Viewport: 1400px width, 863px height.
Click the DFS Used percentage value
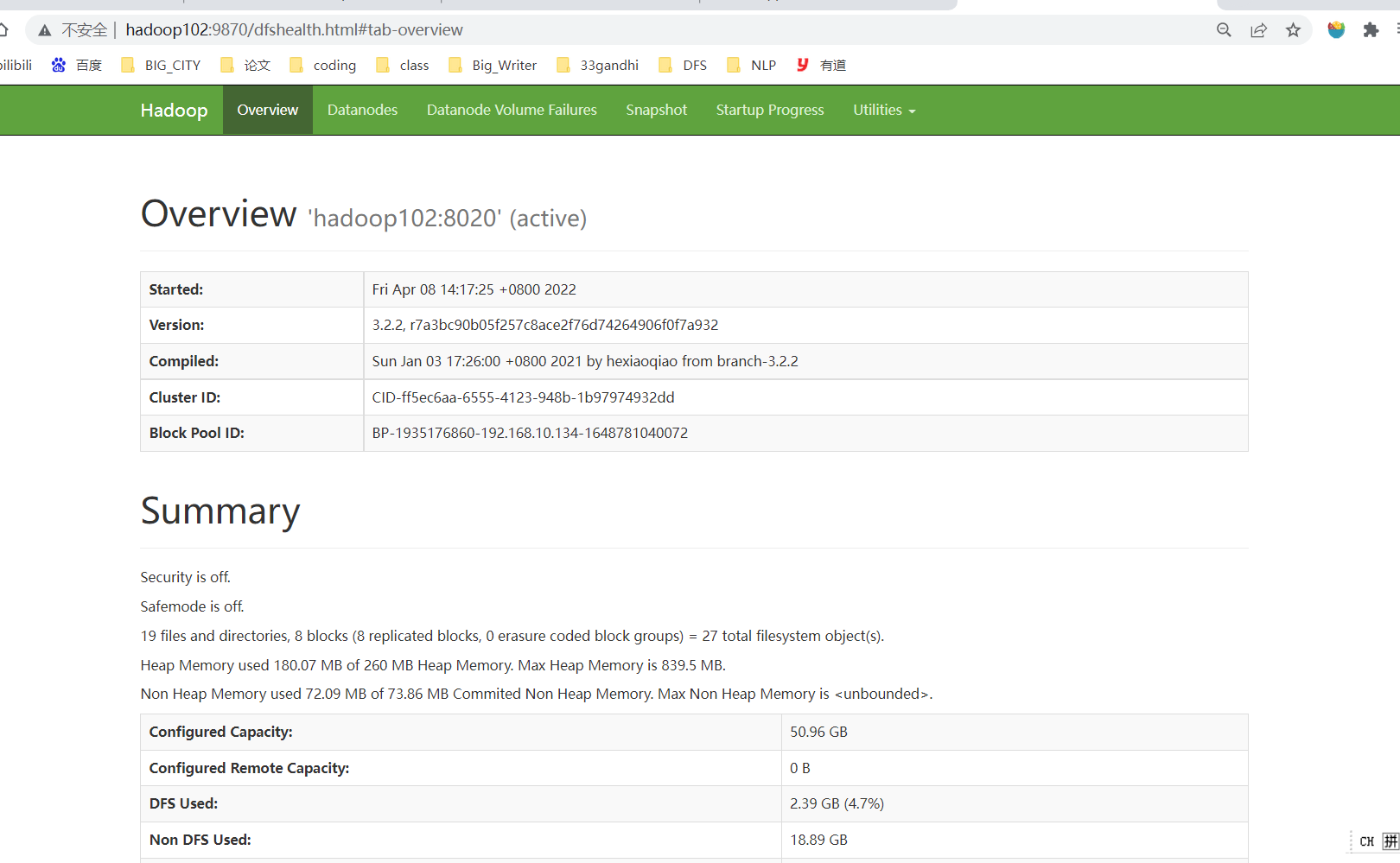click(837, 803)
